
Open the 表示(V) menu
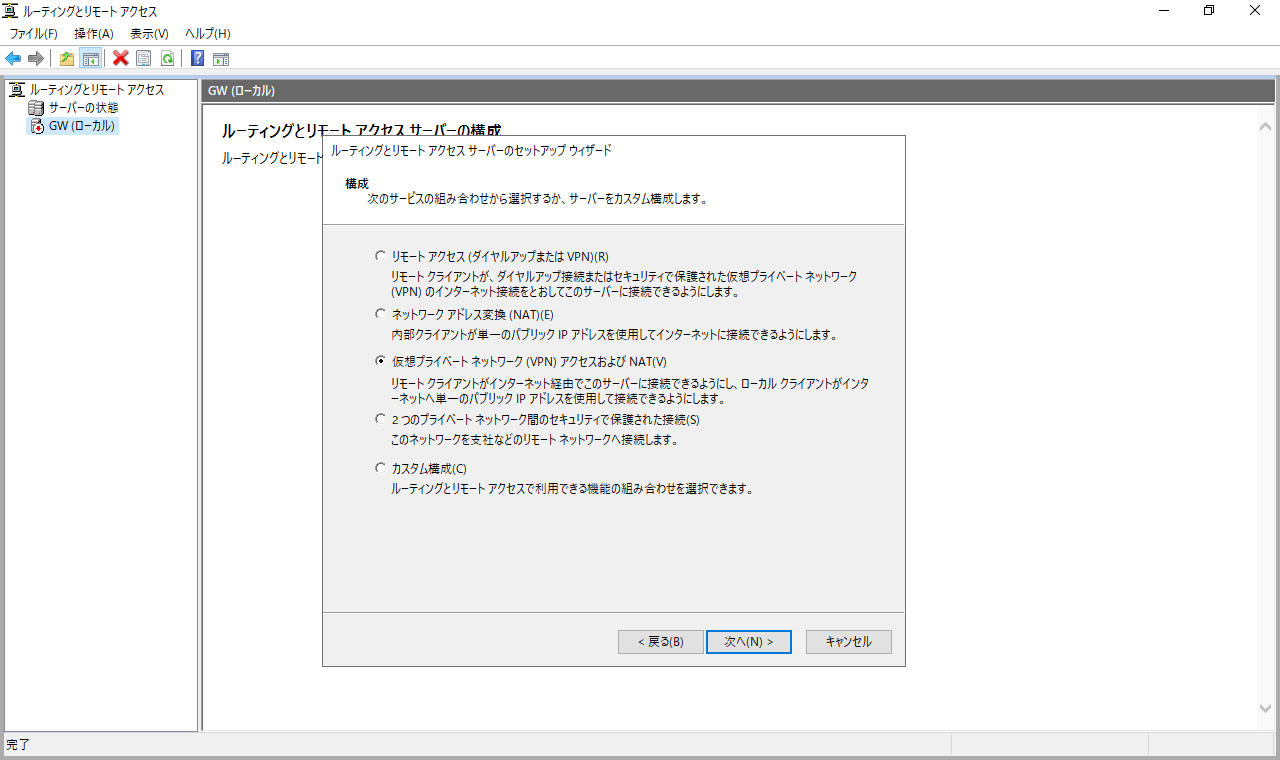click(x=149, y=34)
